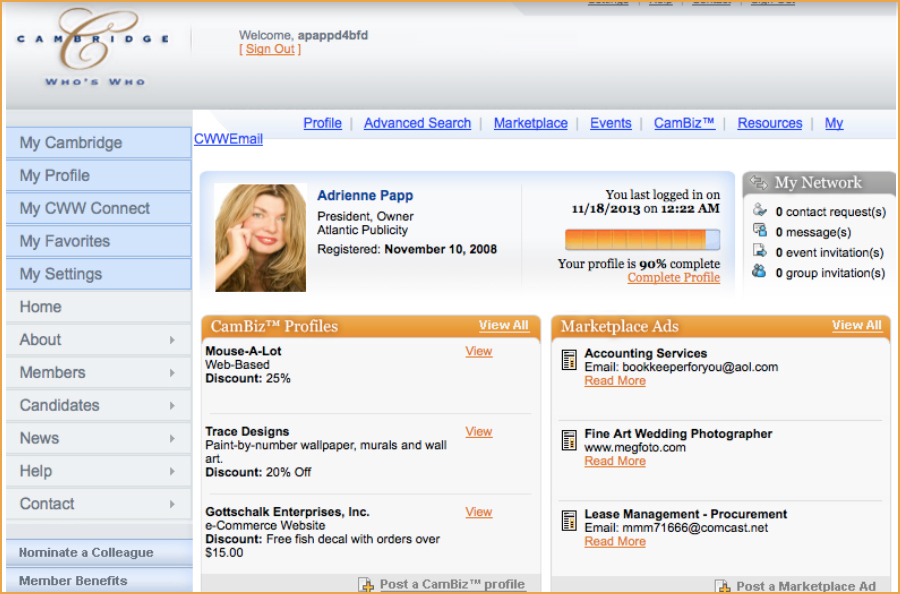Expand the Members submenu arrow
The height and width of the screenshot is (594, 900).
click(172, 372)
